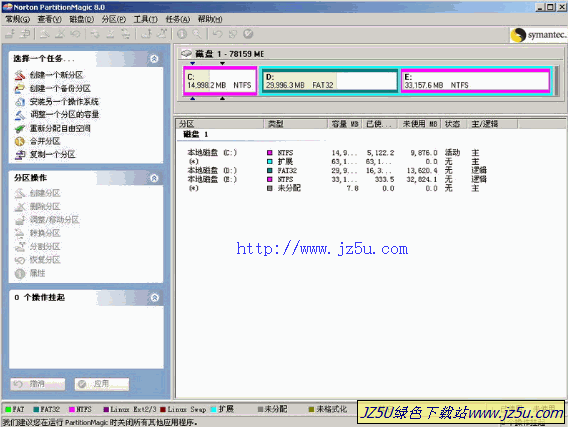Click the disk icon next to 磁盘 1 - 78159 MB
568x427 pixels.
(x=186, y=54)
